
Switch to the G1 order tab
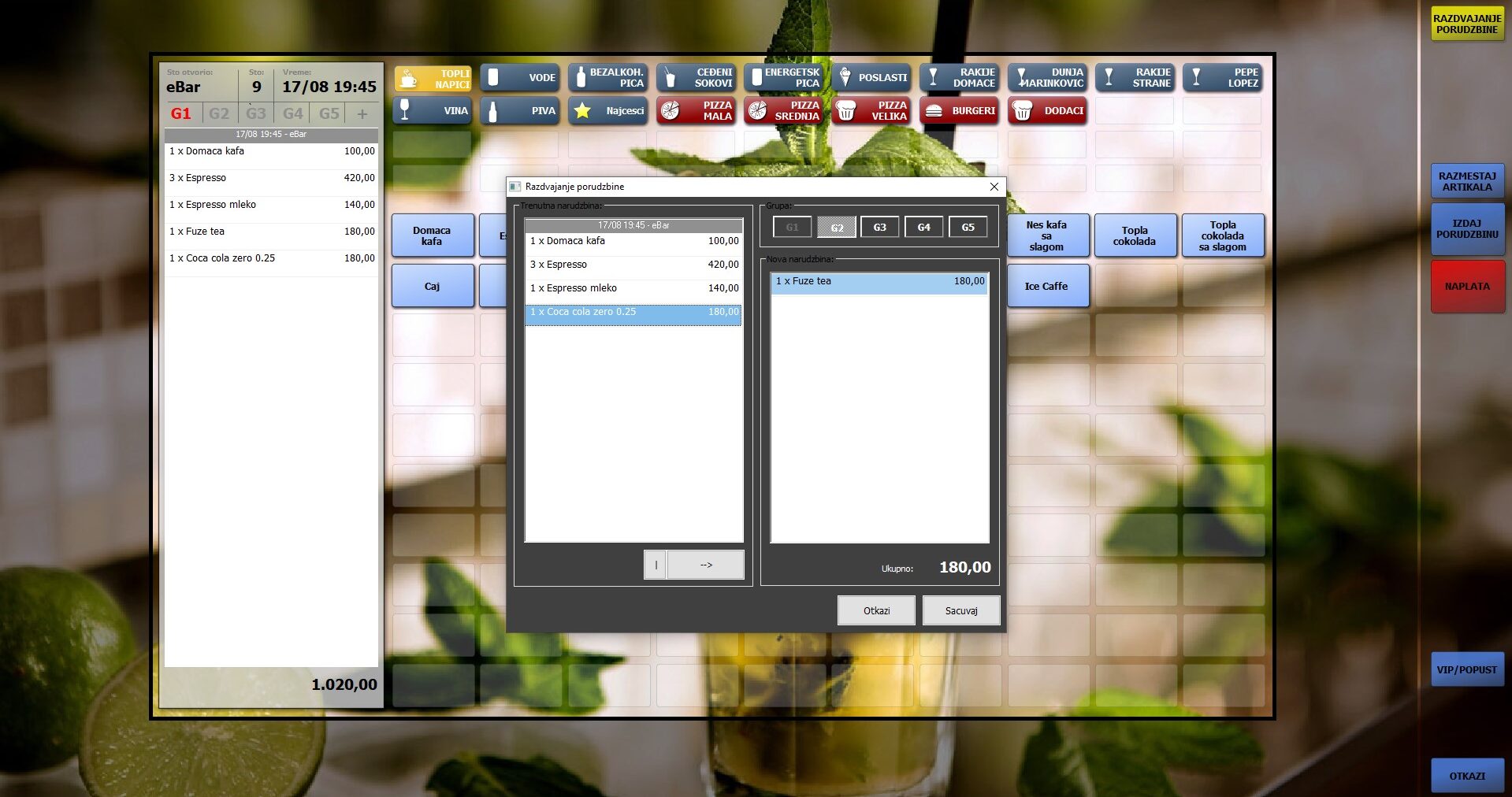click(181, 114)
